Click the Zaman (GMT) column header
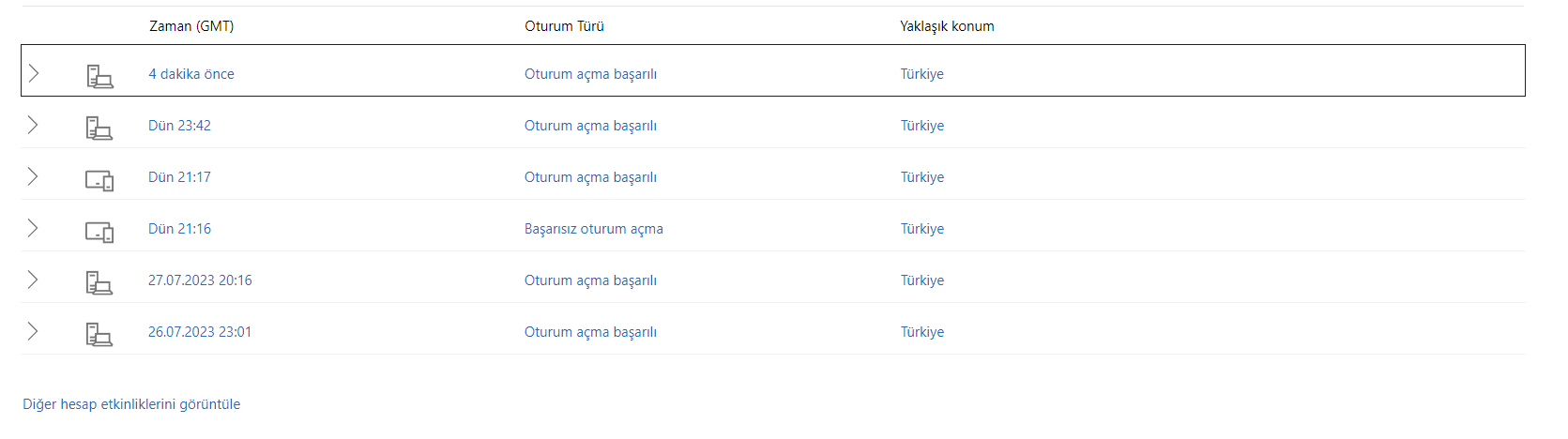This screenshot has width=1568, height=439. tap(191, 26)
